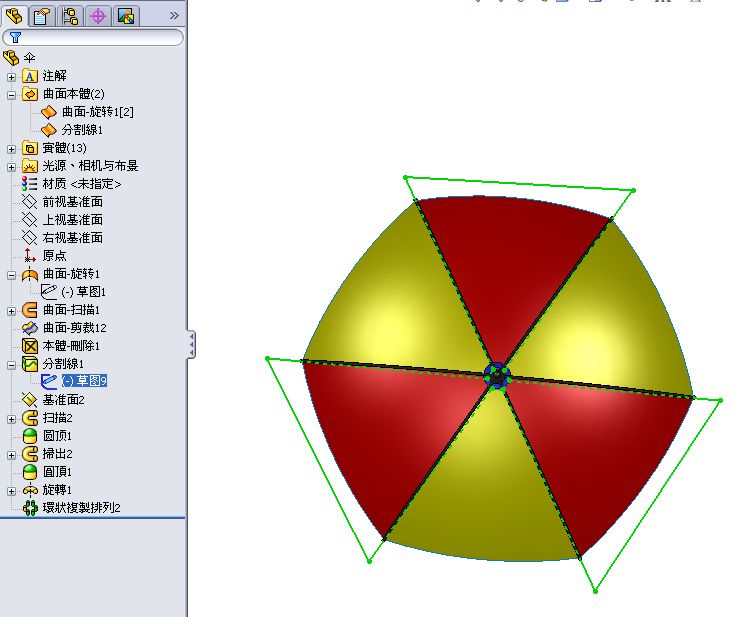The image size is (752, 617).
Task: Click the 草图1 sketch icon
Action: (48, 291)
